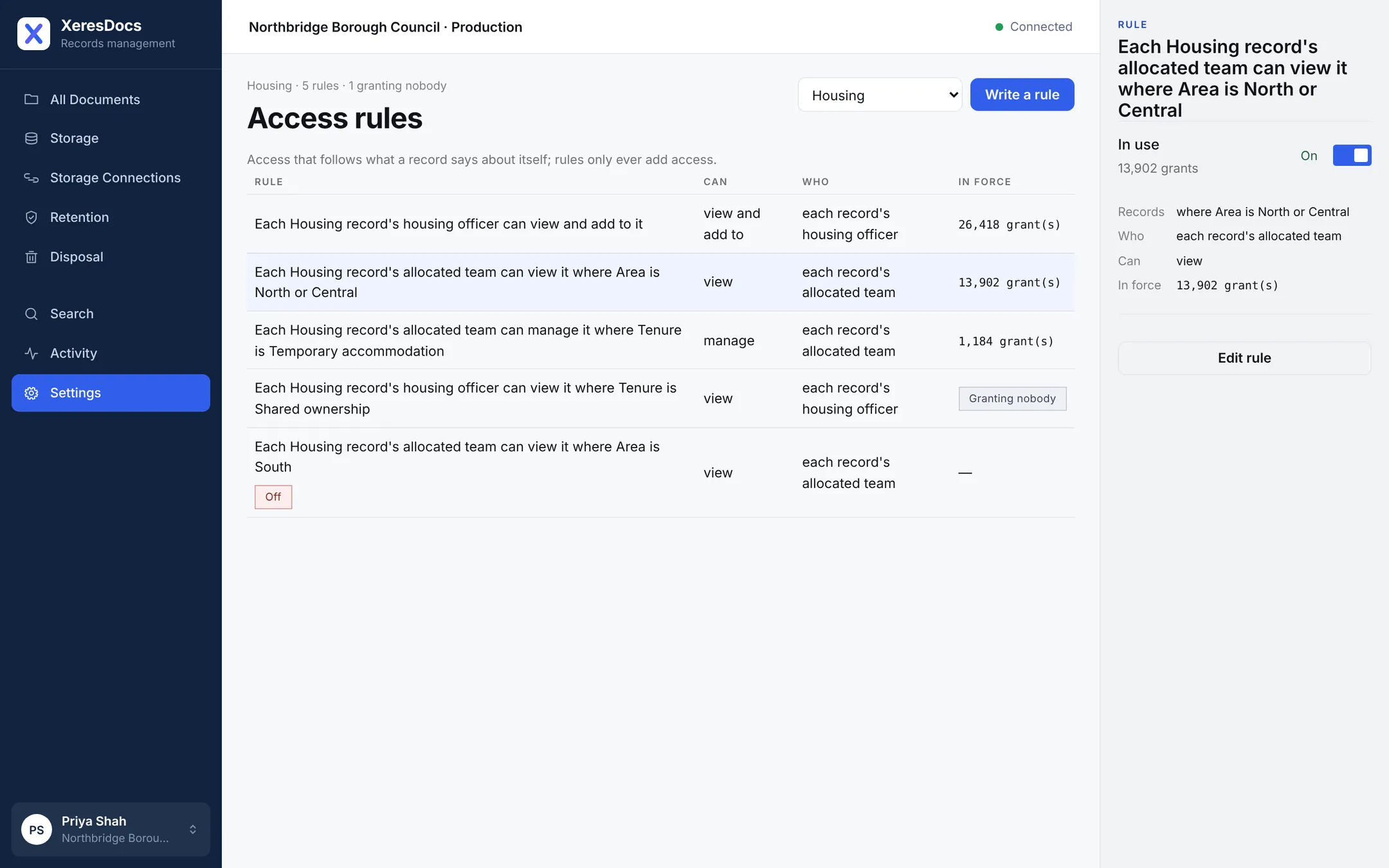Click the XeresDocs logo icon
The height and width of the screenshot is (868, 1389).
[33, 33]
